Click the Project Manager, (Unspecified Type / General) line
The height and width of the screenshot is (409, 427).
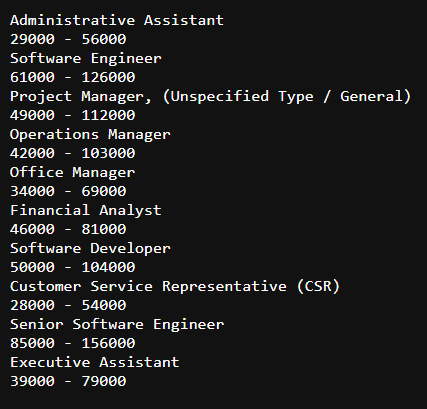coord(210,97)
